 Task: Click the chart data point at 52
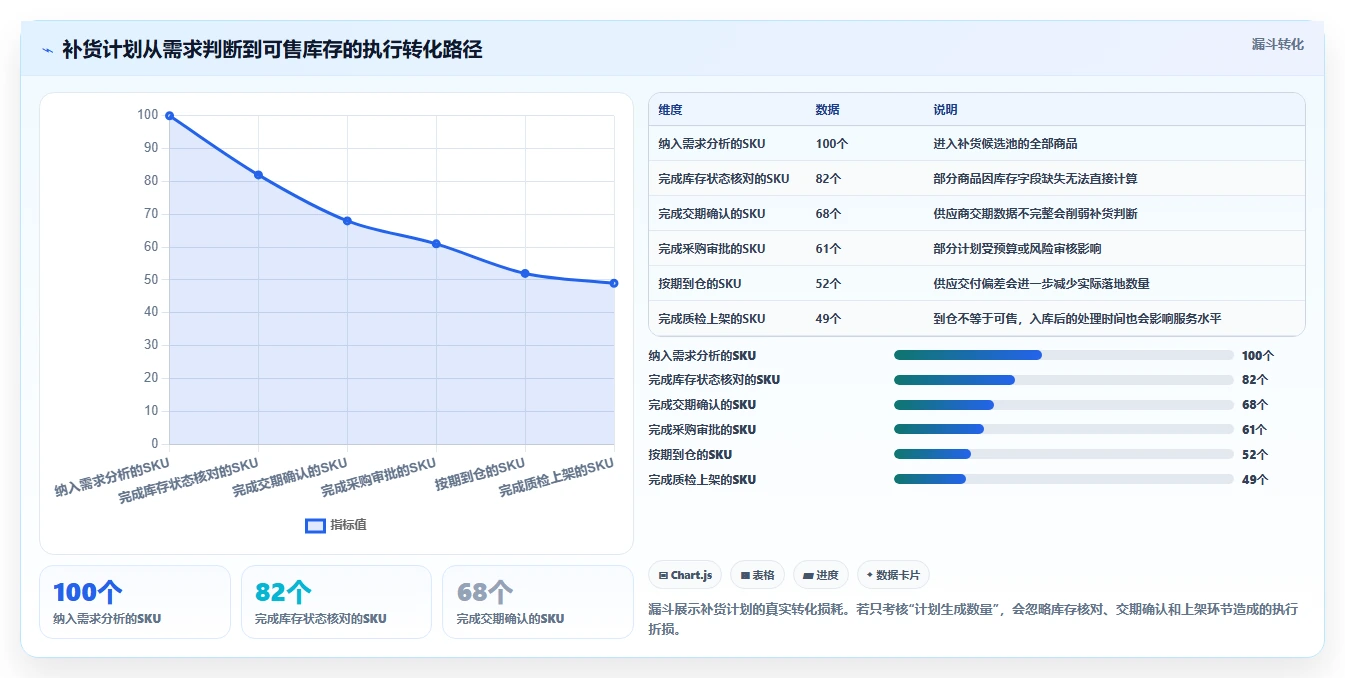coord(525,273)
